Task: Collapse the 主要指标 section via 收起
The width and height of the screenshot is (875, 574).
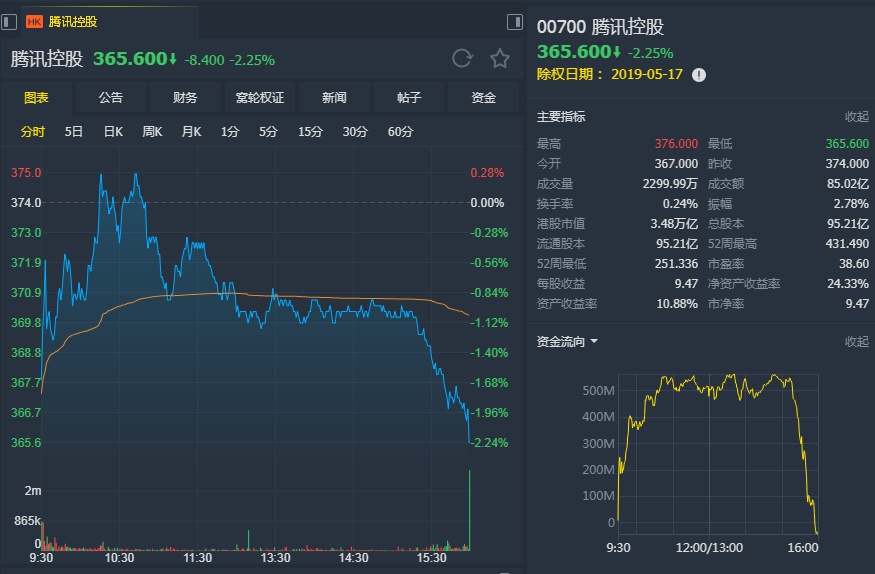Action: (x=857, y=117)
